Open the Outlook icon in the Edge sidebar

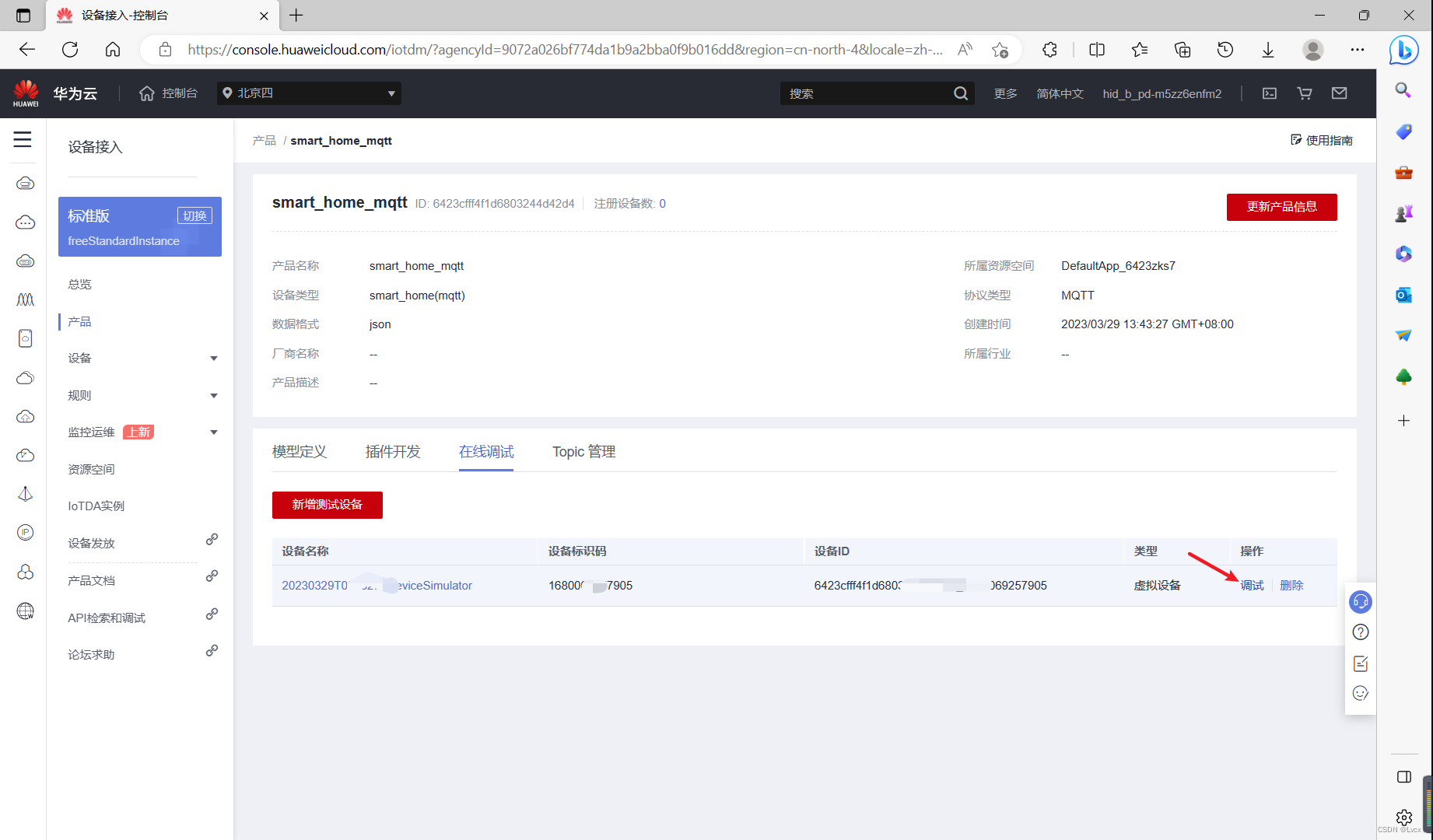coord(1403,295)
